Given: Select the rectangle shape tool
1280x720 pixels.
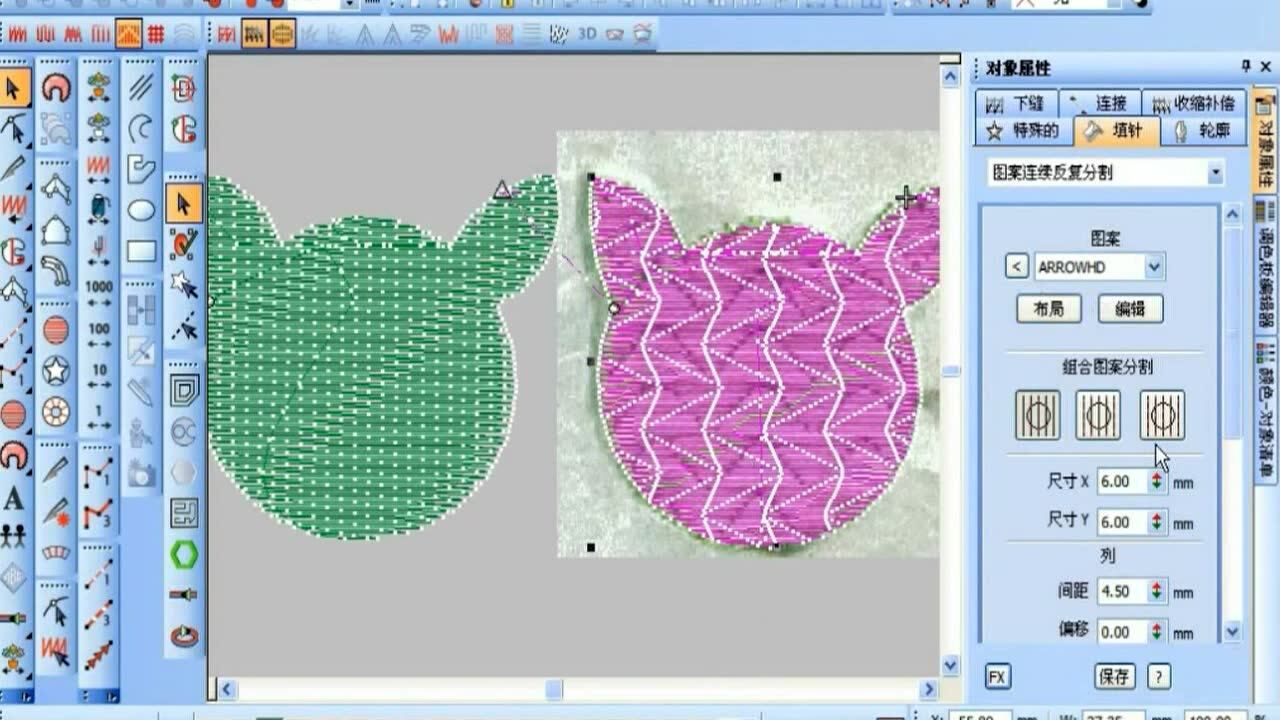Looking at the screenshot, I should pos(141,250).
